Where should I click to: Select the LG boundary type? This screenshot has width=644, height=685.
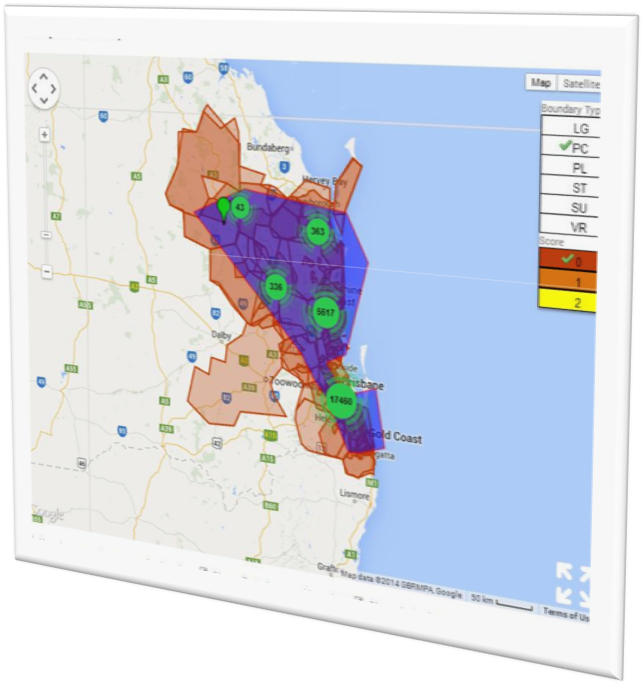(x=580, y=128)
